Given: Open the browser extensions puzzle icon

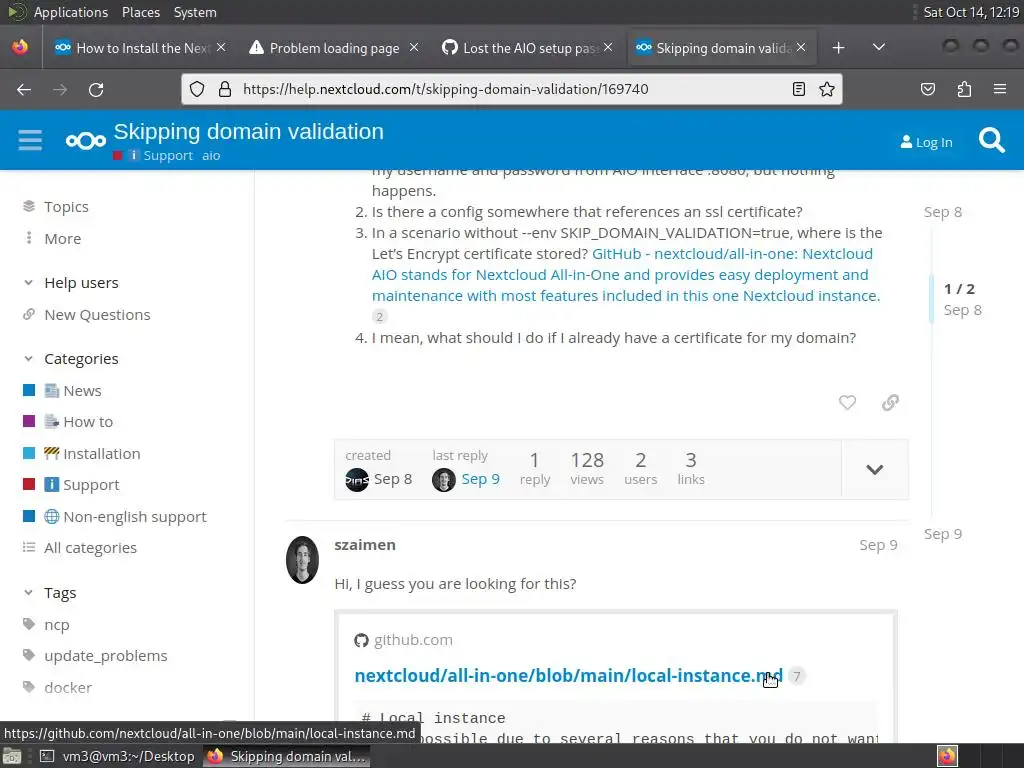Looking at the screenshot, I should [x=964, y=89].
